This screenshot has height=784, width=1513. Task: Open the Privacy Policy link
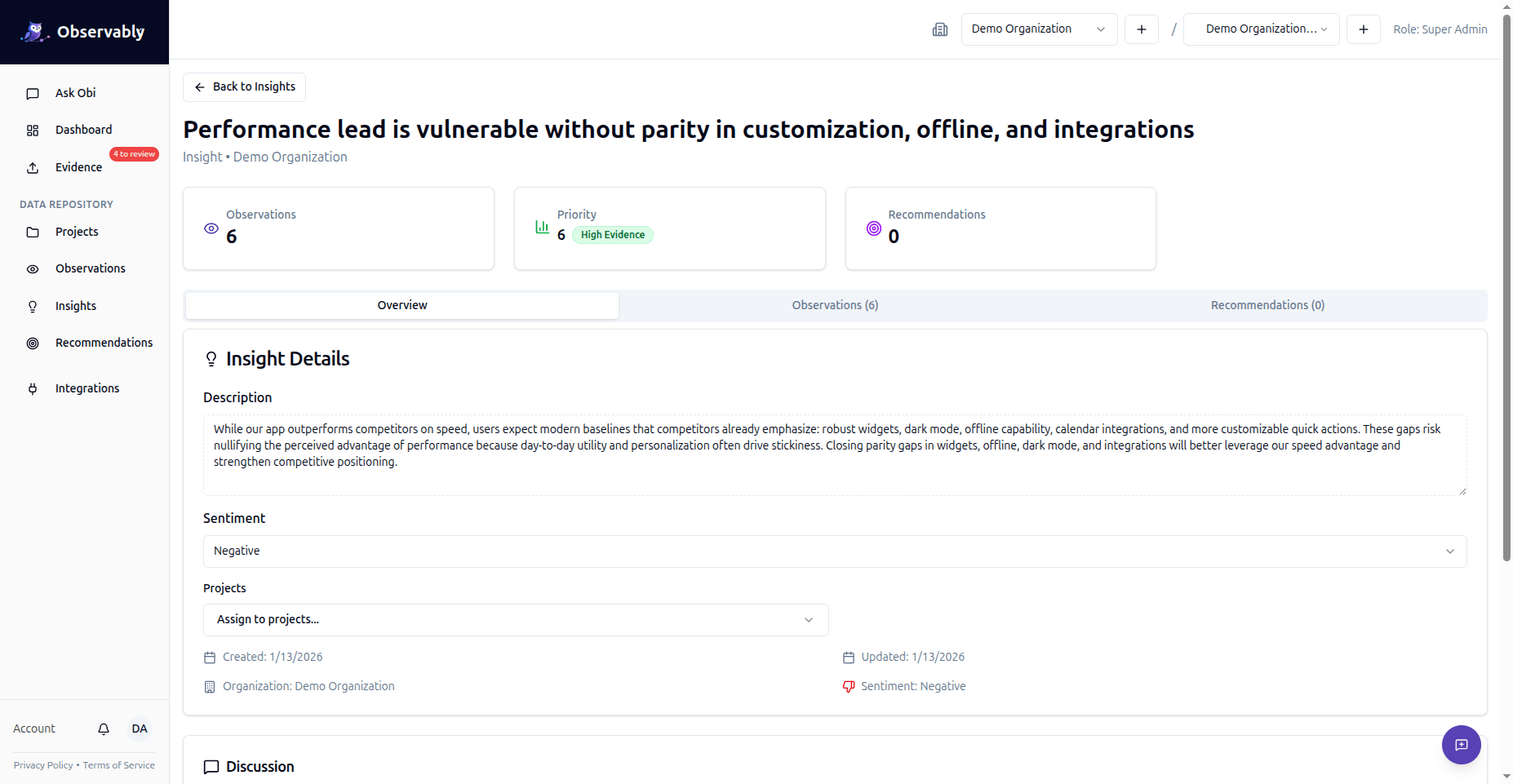42,764
